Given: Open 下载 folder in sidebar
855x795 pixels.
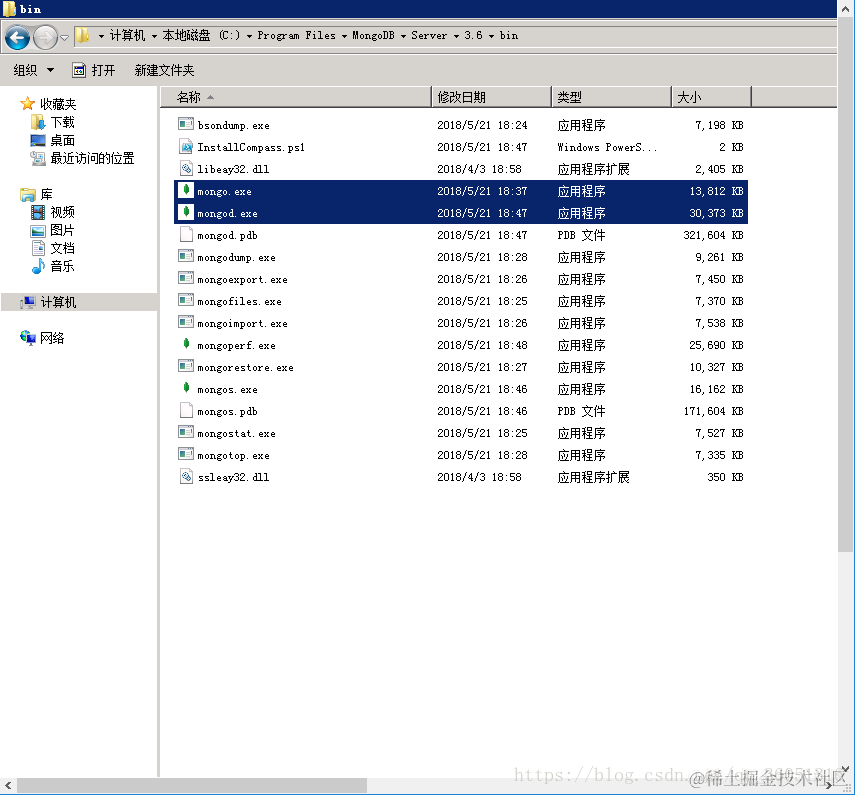Looking at the screenshot, I should (x=53, y=122).
